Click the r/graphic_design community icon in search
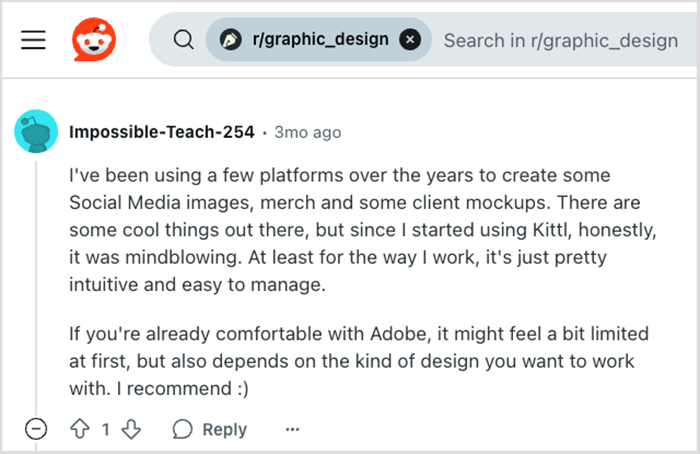Screen dimensions: 700x454 [x=232, y=40]
